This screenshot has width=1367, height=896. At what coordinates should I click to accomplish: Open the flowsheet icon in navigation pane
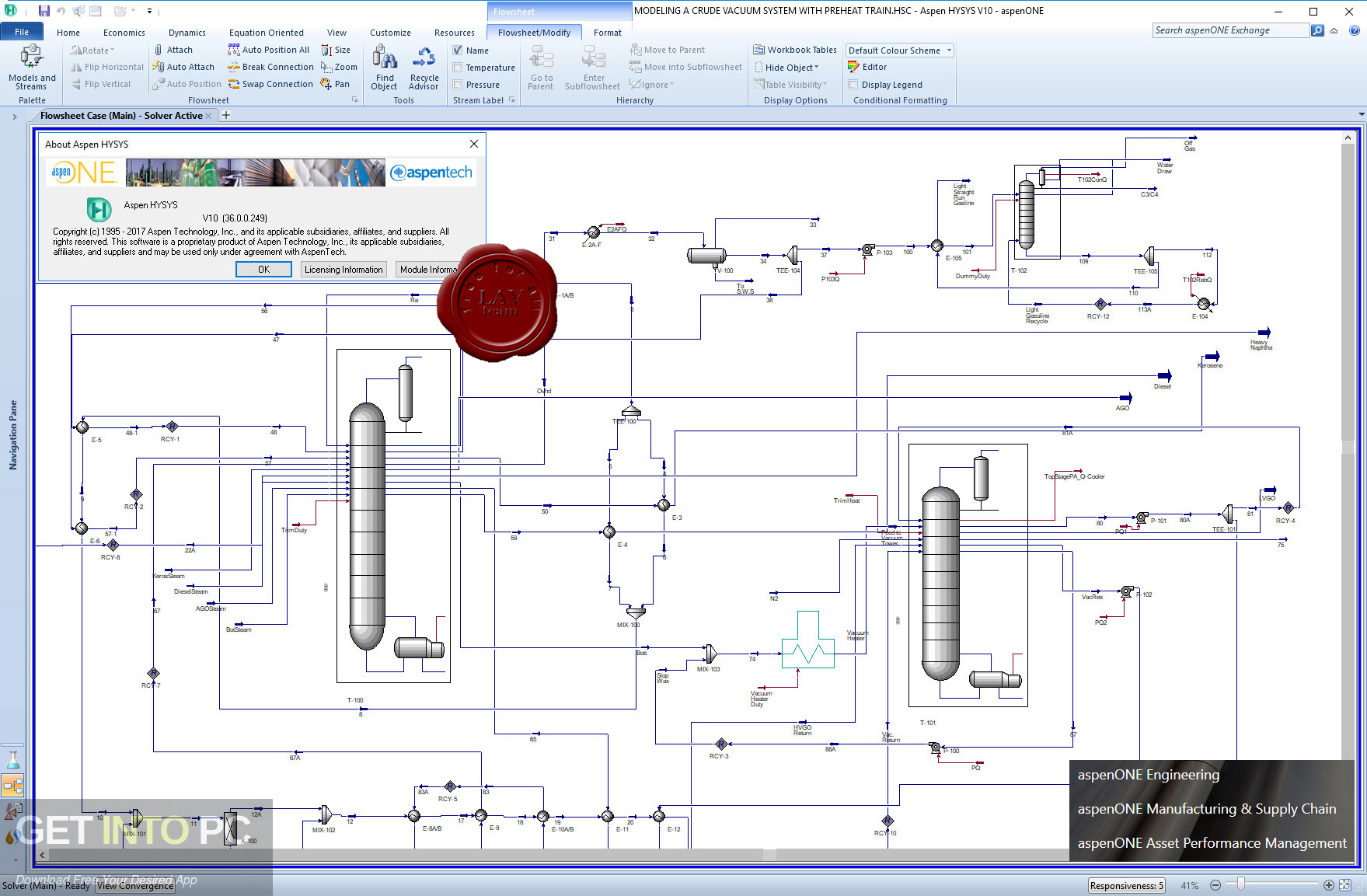click(x=12, y=785)
